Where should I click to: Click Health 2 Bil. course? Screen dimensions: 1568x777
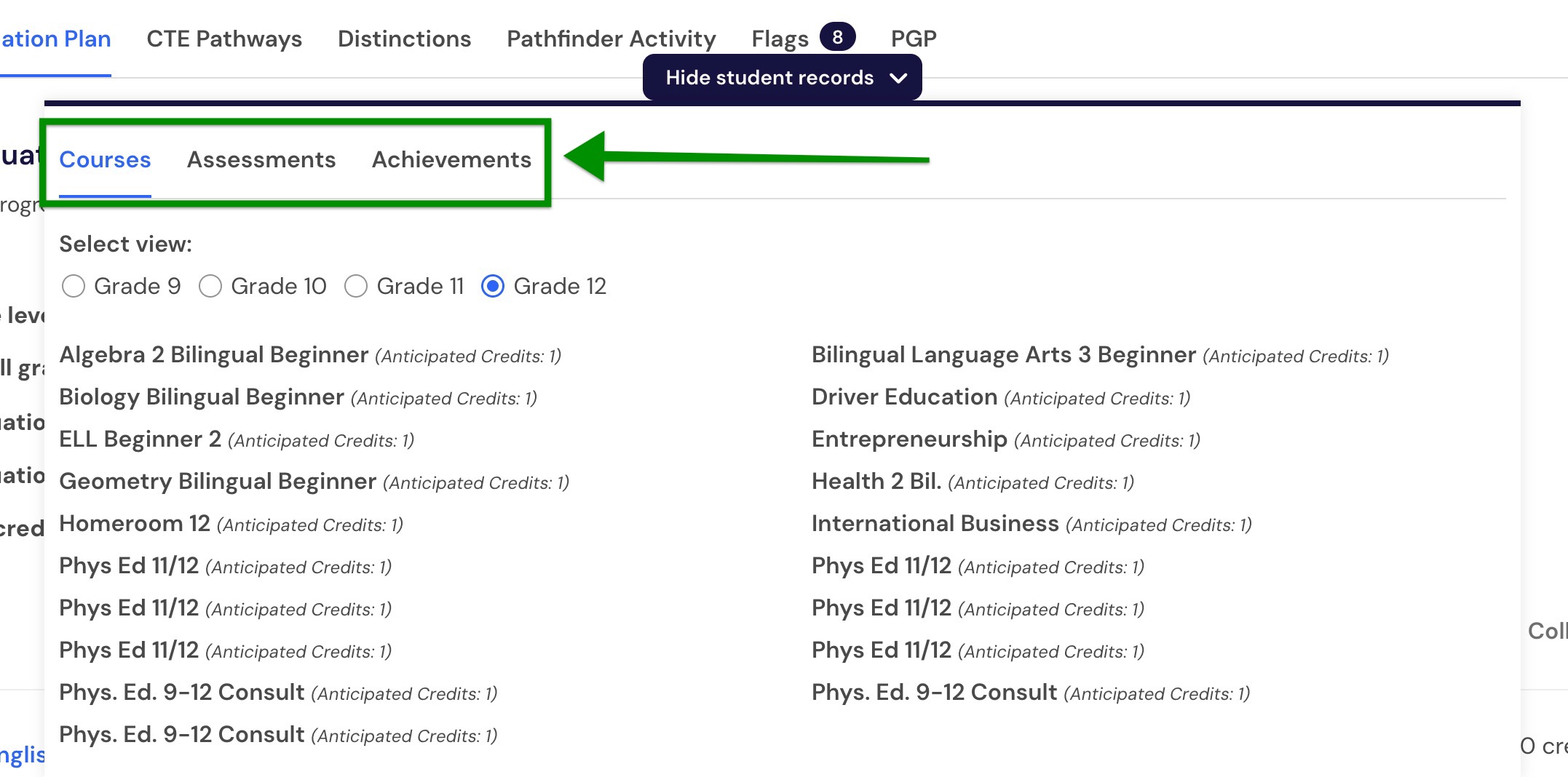point(876,482)
